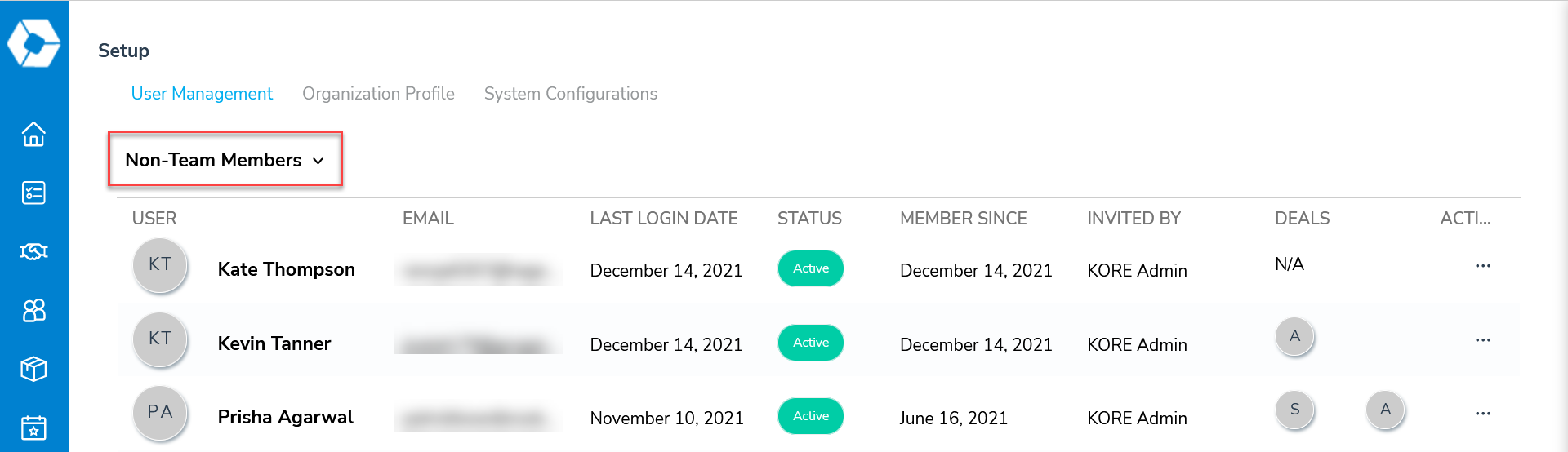Click the A deal avatar for Kevin Tanner
This screenshot has width=1568, height=452.
pyautogui.click(x=1294, y=336)
